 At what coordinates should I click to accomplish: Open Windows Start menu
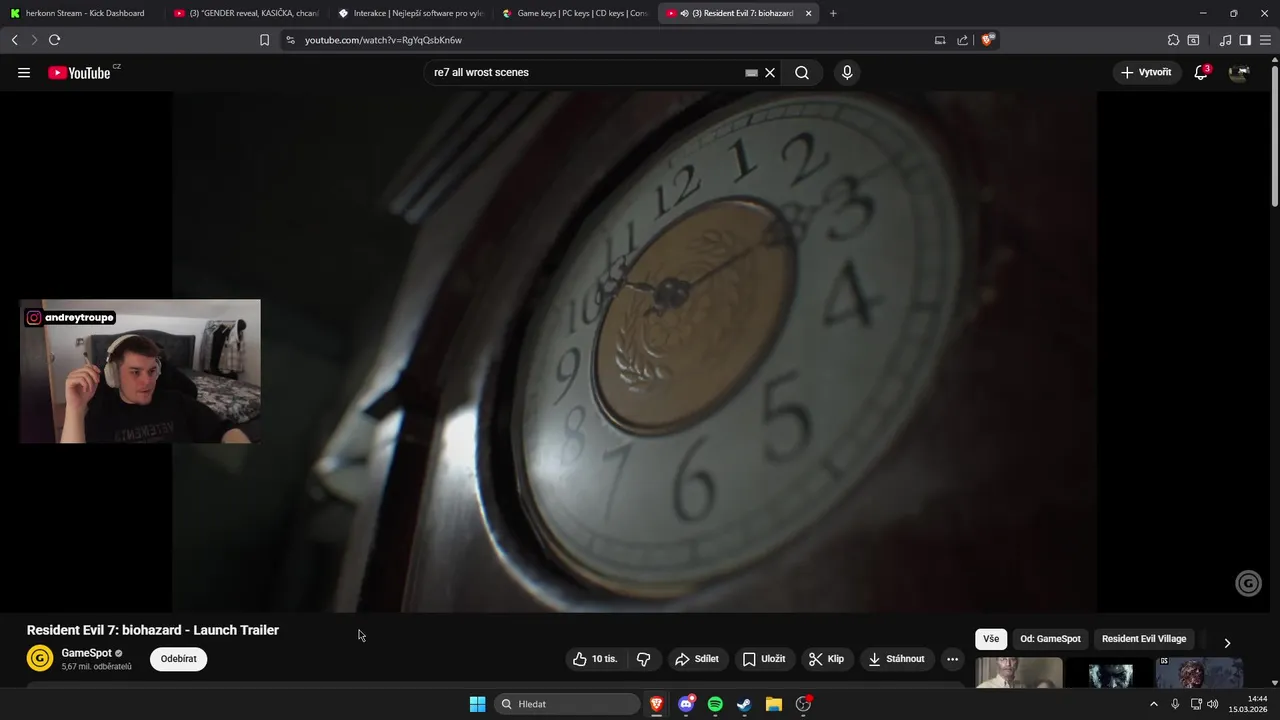[478, 704]
